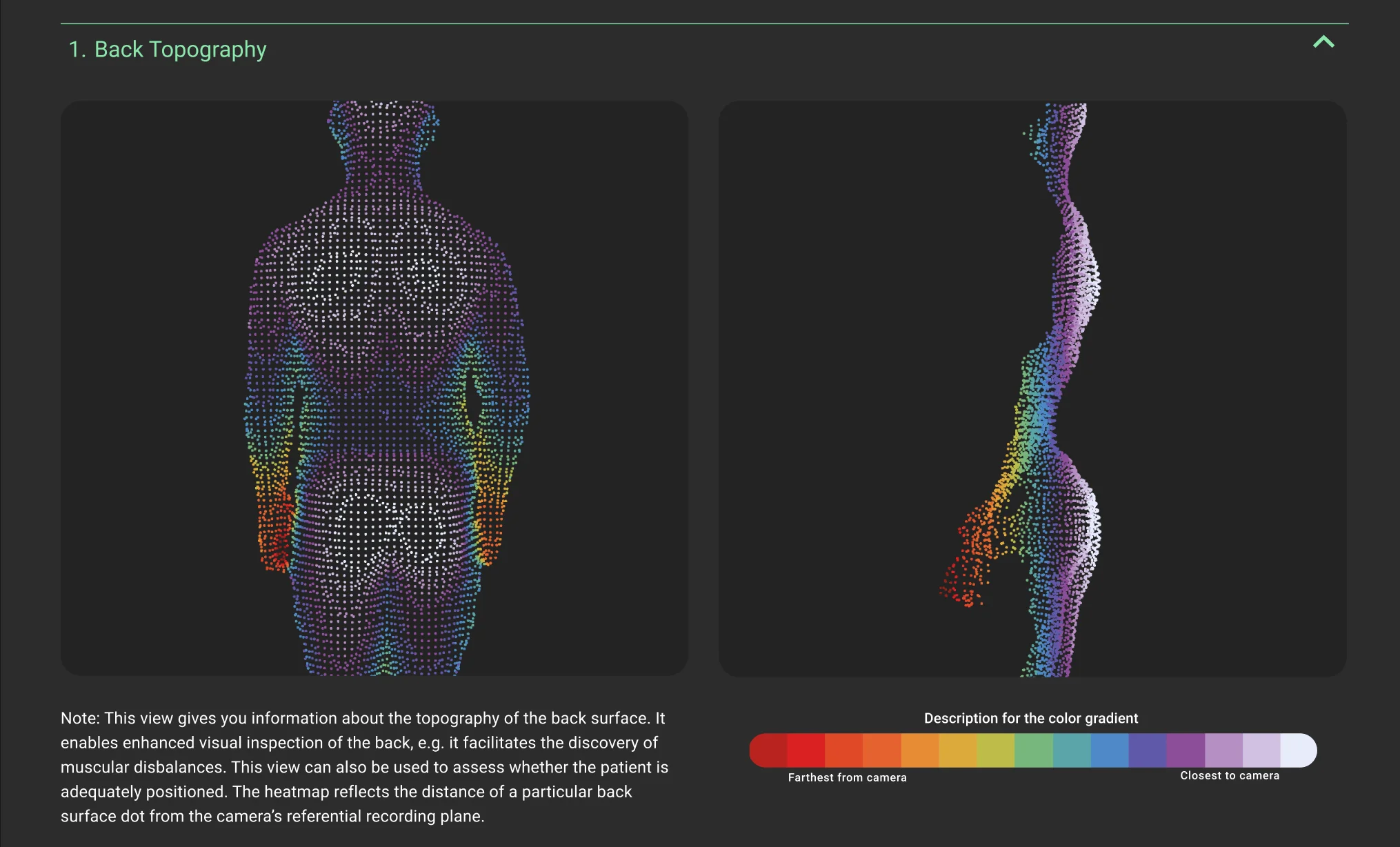Click the side-profile point cloud panel

click(x=1032, y=388)
